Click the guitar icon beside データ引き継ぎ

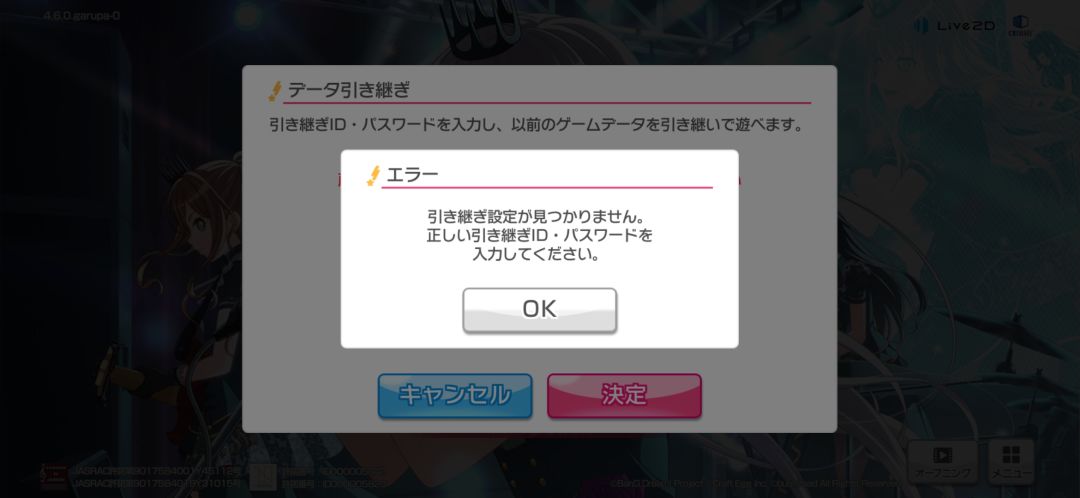click(x=275, y=91)
